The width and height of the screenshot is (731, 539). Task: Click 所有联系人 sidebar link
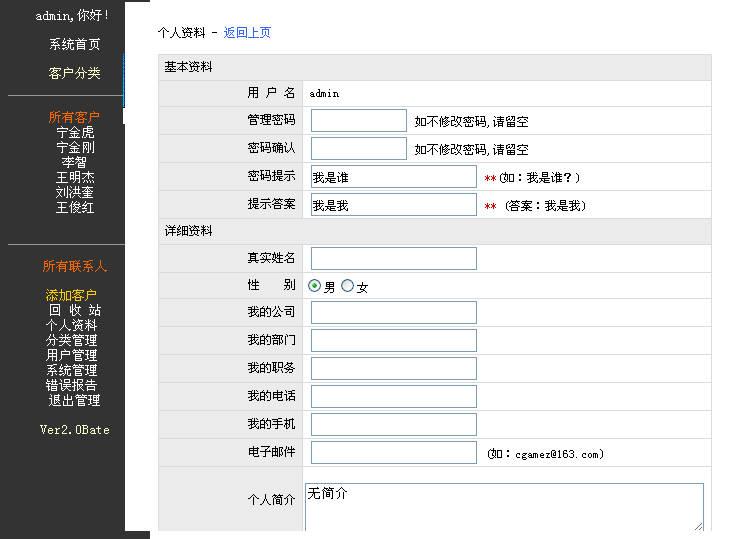coord(74,267)
